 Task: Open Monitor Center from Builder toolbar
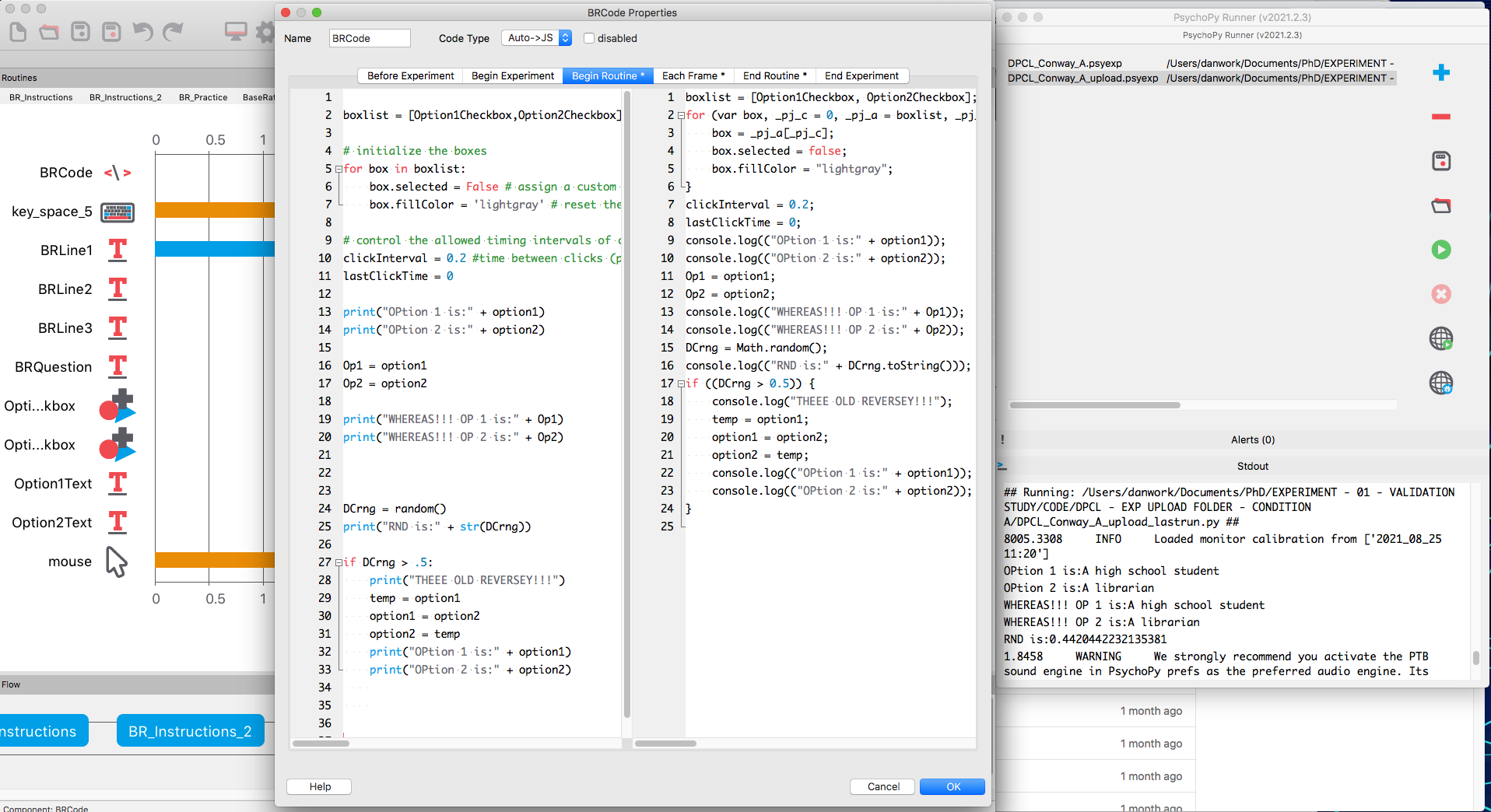(x=235, y=32)
